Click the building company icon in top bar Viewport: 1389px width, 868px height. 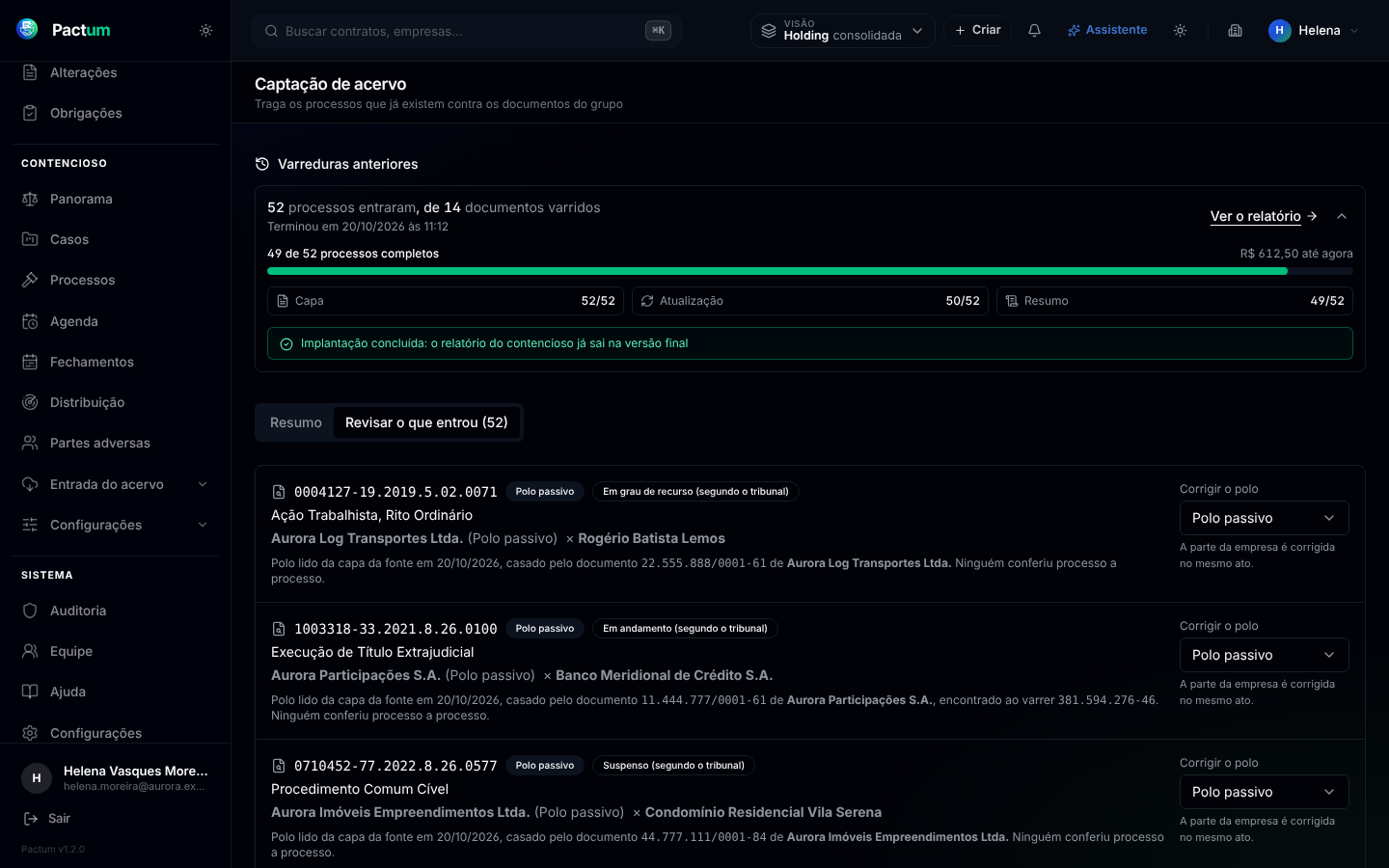coord(1235,31)
